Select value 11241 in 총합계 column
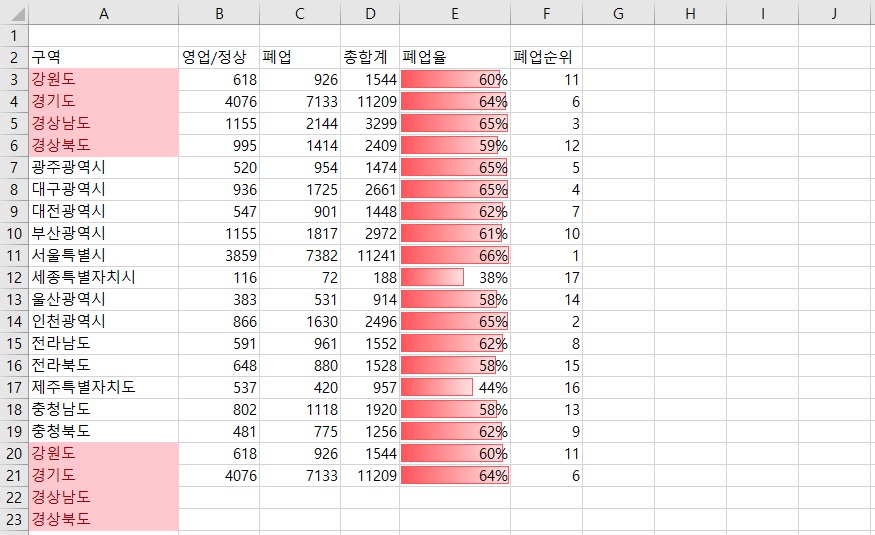The height and width of the screenshot is (535, 875). pos(370,256)
